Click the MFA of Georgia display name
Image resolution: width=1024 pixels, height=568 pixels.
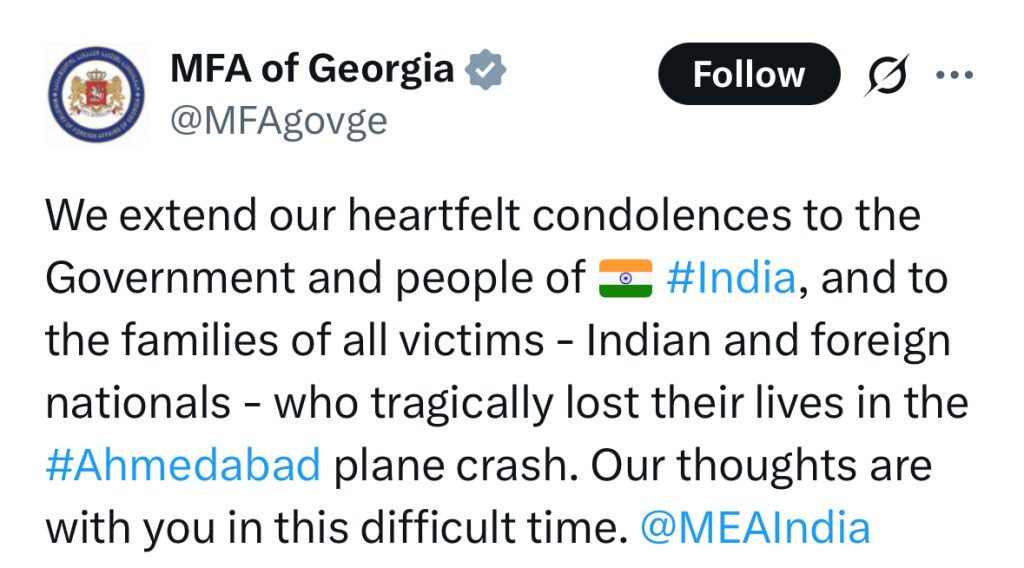coord(312,68)
